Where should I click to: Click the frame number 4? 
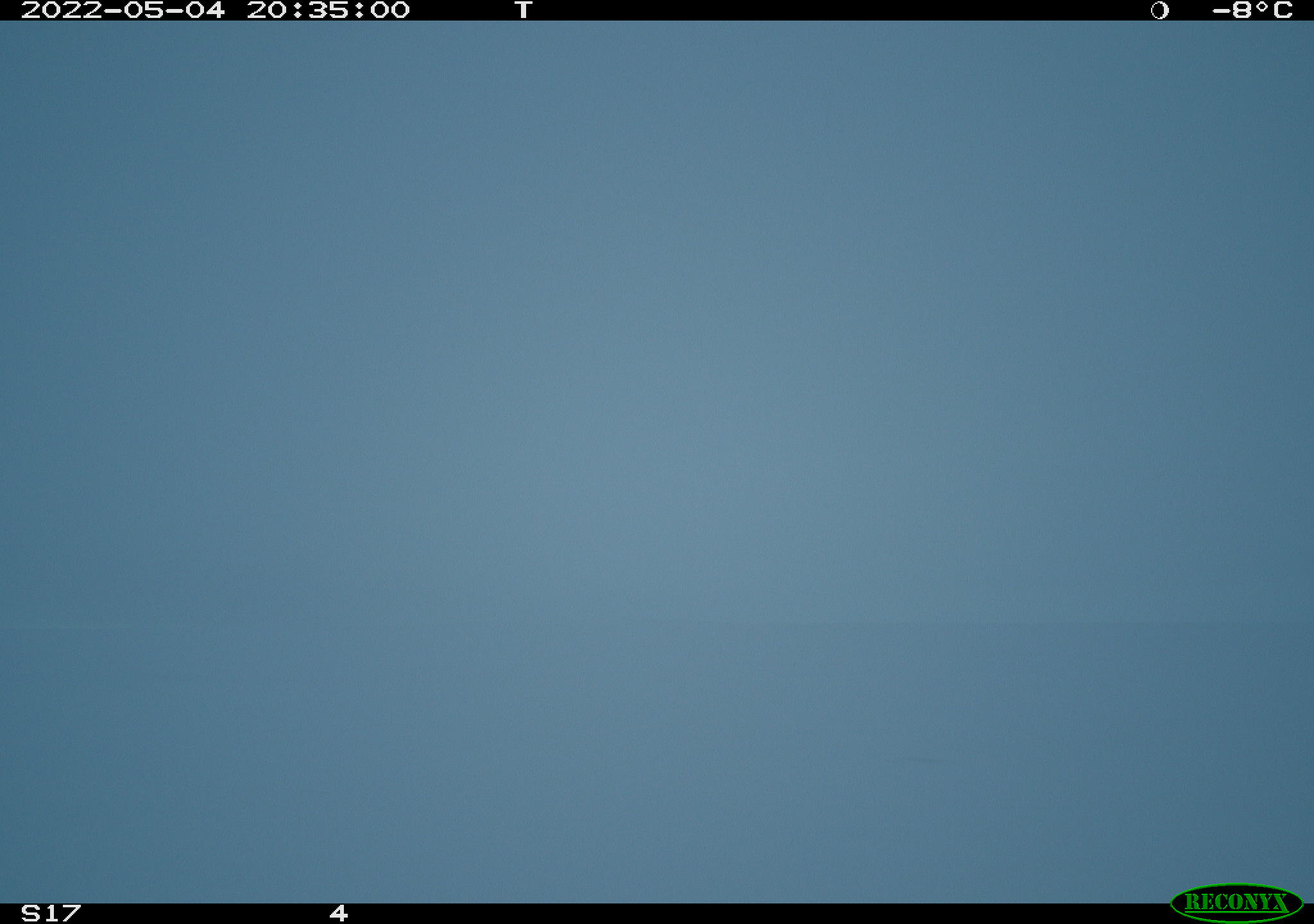(339, 913)
